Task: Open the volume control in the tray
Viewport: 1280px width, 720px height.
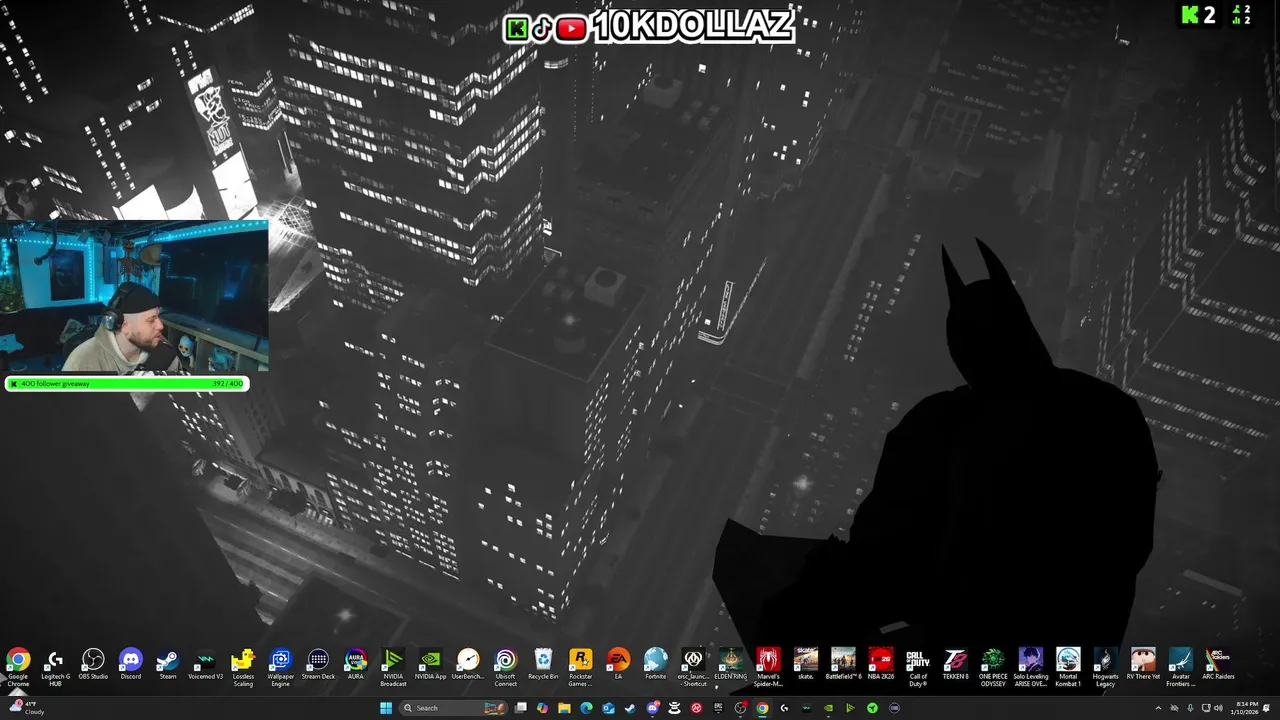Action: tap(1219, 708)
